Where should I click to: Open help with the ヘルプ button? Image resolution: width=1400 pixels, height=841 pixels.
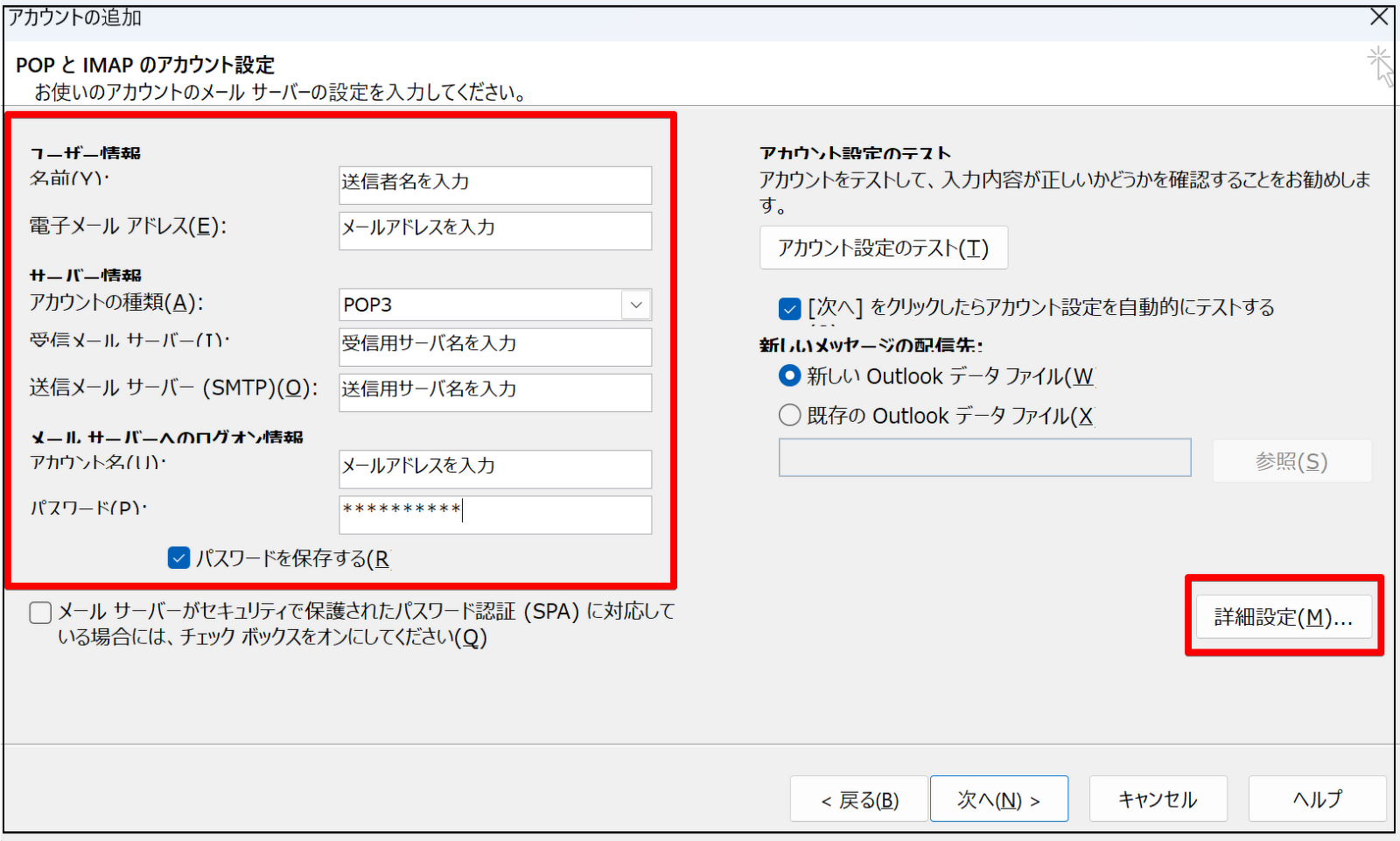click(x=1317, y=799)
